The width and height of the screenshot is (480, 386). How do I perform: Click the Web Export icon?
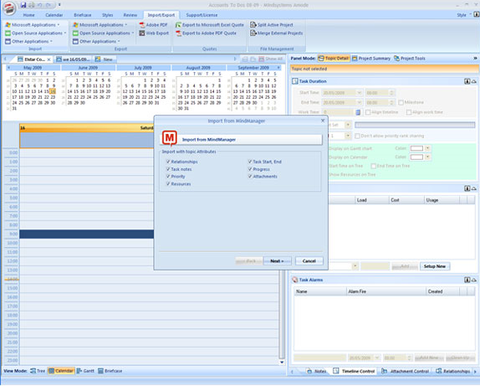pyautogui.click(x=142, y=33)
